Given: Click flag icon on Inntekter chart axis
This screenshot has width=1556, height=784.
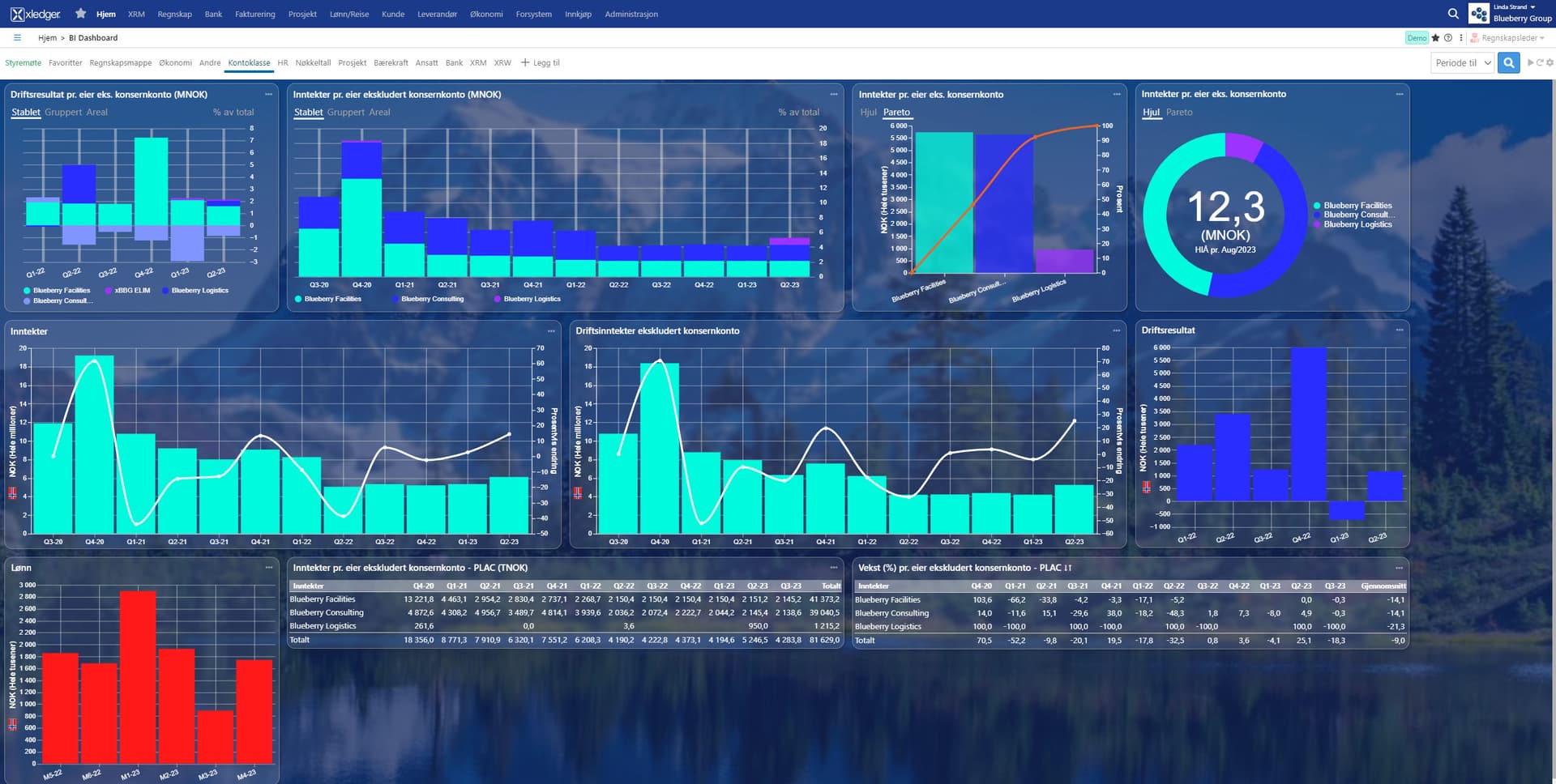Looking at the screenshot, I should pyautogui.click(x=12, y=492).
